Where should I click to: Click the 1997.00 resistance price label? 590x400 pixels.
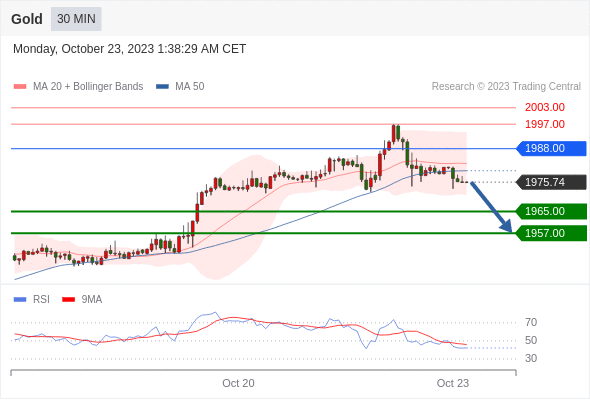(544, 124)
